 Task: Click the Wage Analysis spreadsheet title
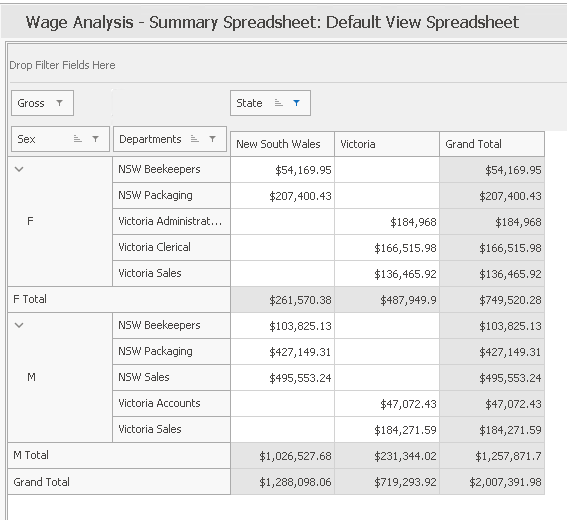[272, 22]
